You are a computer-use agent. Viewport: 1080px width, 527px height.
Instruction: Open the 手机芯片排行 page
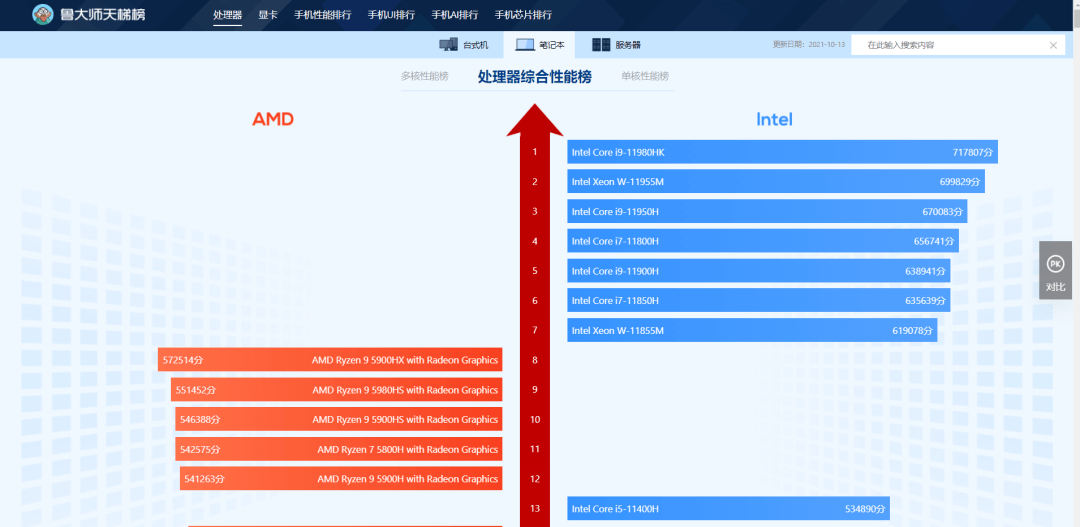(x=523, y=15)
